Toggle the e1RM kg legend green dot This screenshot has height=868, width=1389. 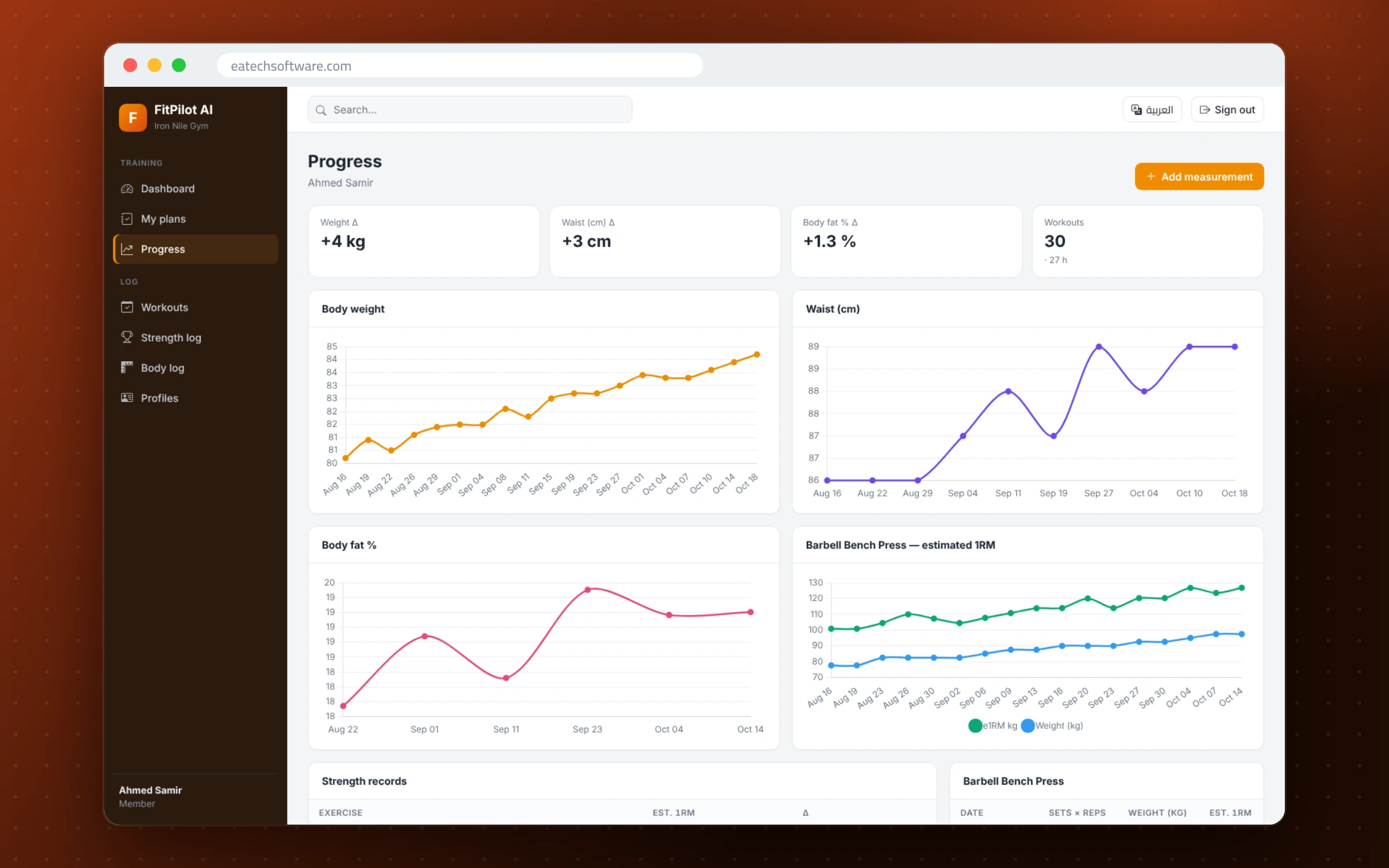[975, 726]
